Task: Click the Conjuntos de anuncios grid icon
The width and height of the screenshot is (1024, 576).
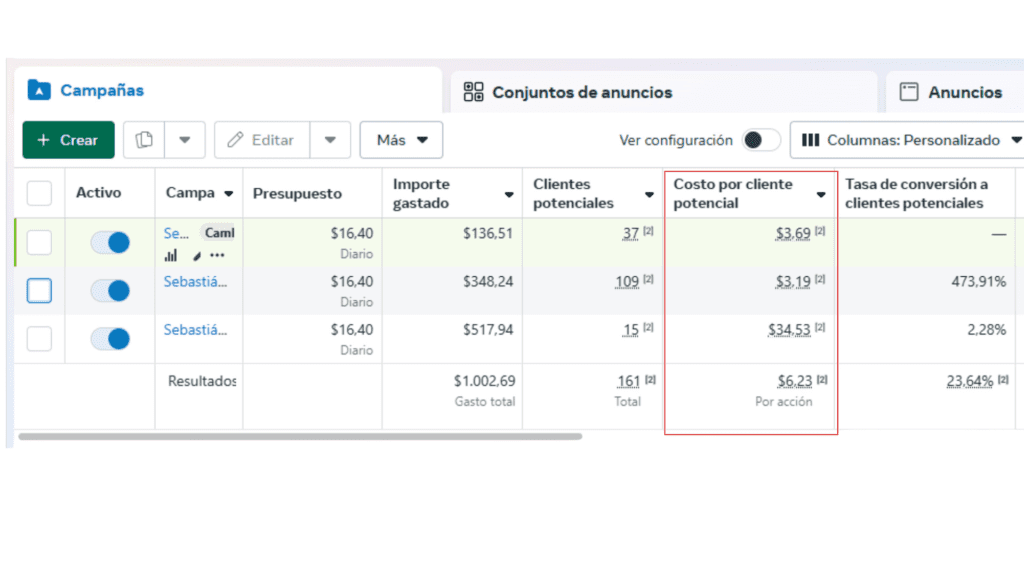Action: 474,92
